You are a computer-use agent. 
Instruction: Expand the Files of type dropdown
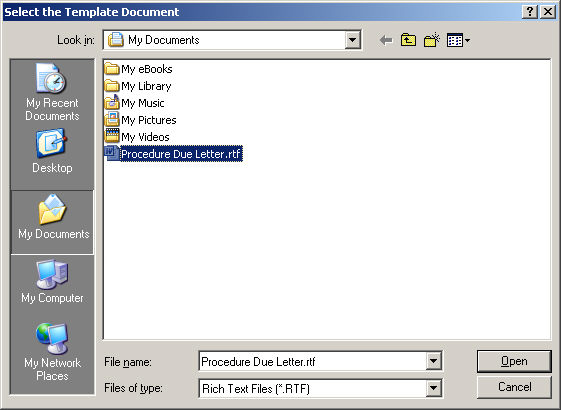(x=433, y=388)
